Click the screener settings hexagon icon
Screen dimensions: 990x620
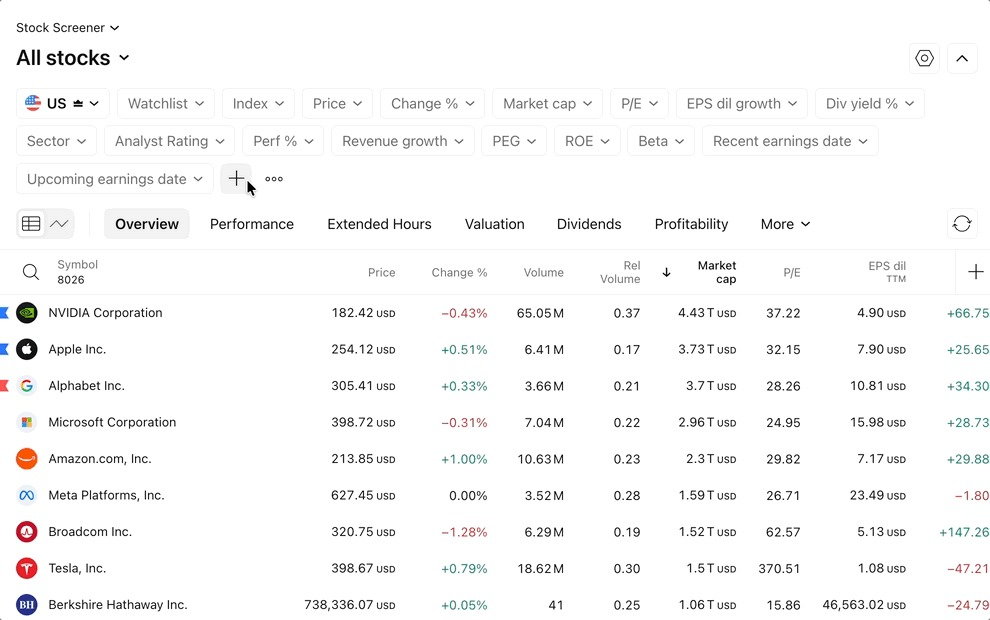point(924,59)
